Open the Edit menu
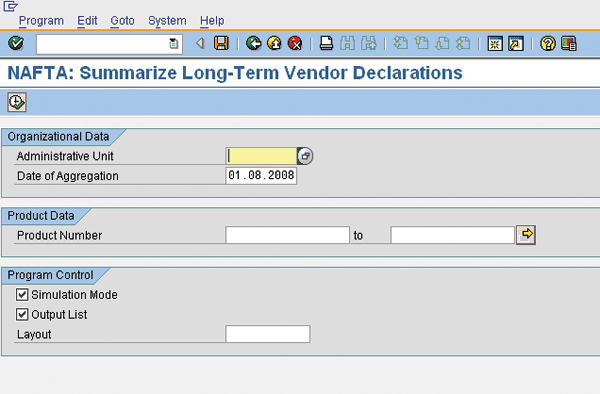Image resolution: width=600 pixels, height=394 pixels. pos(87,21)
